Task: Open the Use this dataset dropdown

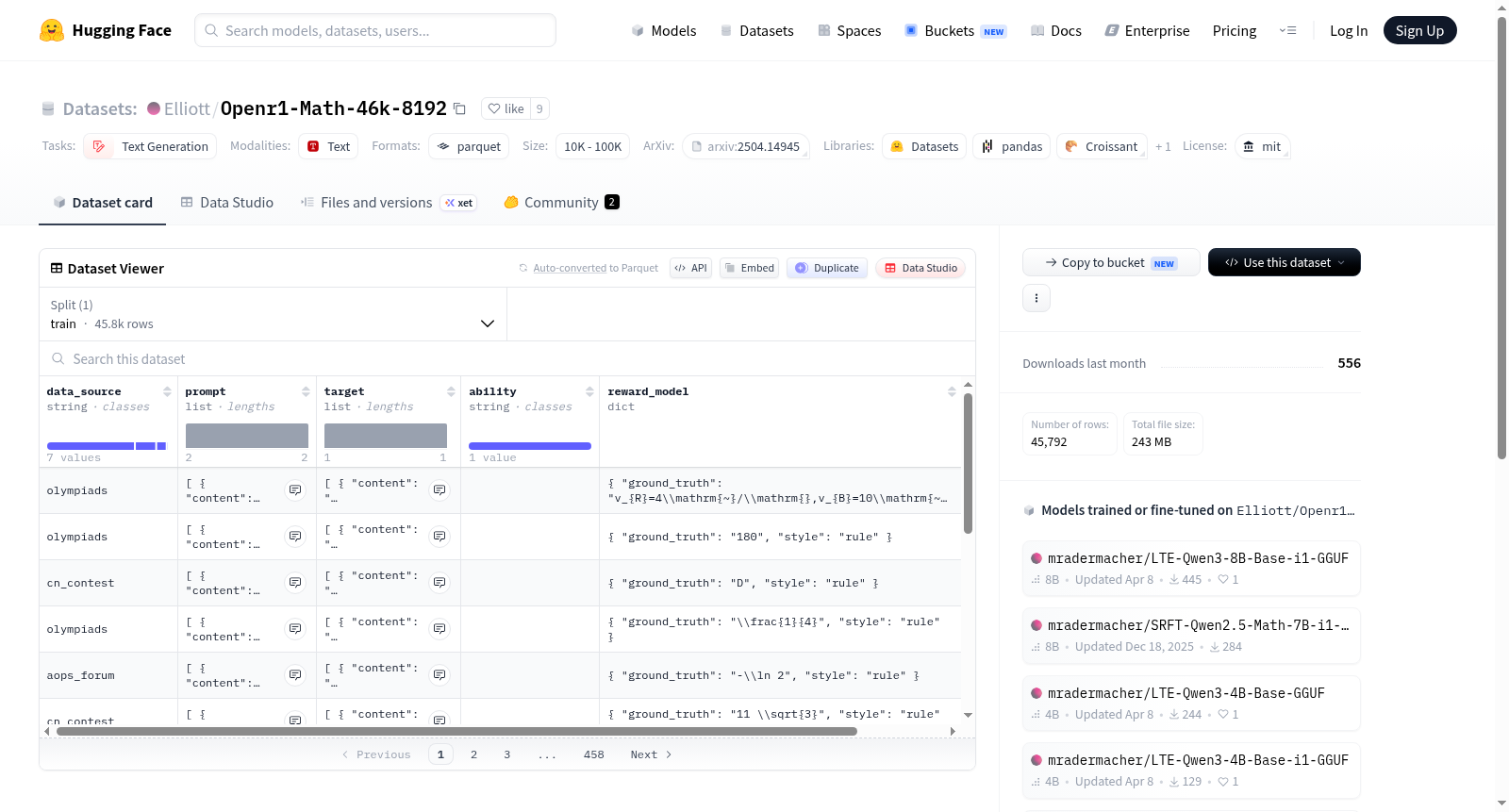Action: [x=1285, y=262]
